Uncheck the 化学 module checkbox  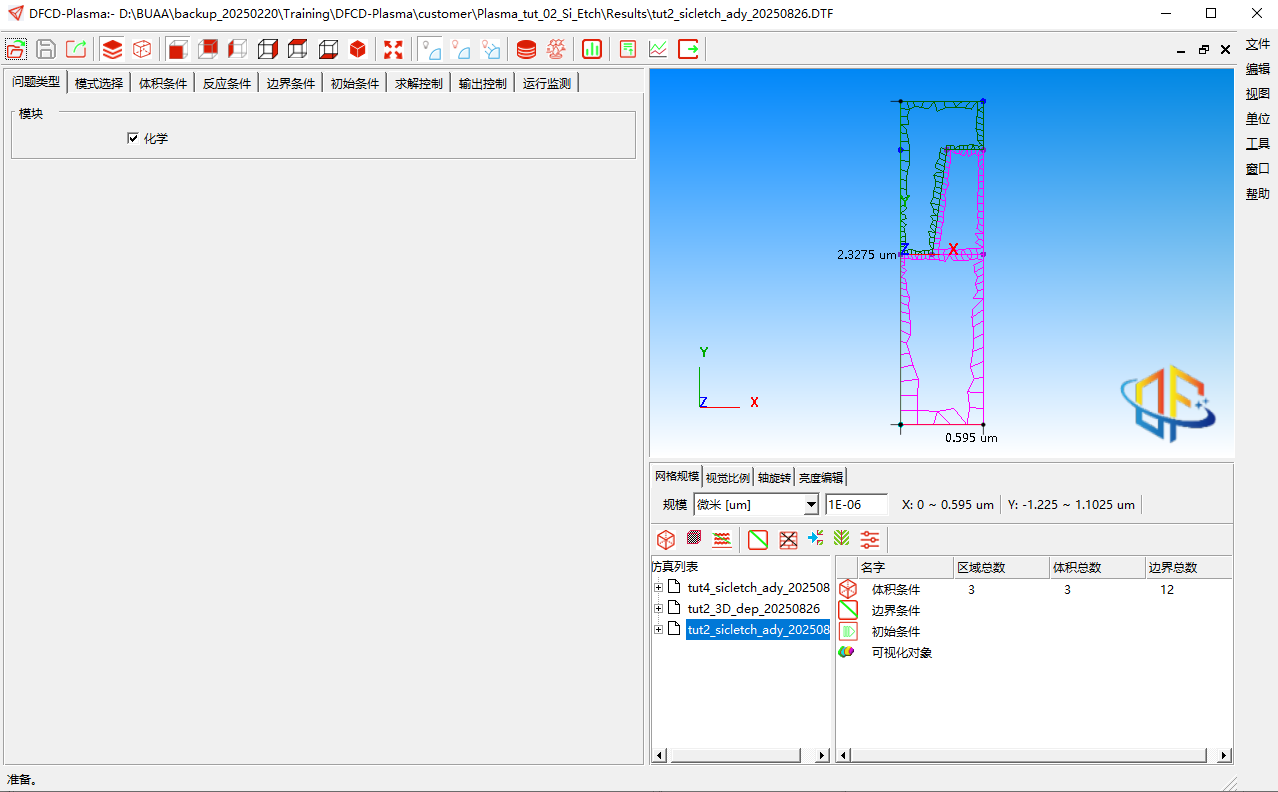click(133, 138)
